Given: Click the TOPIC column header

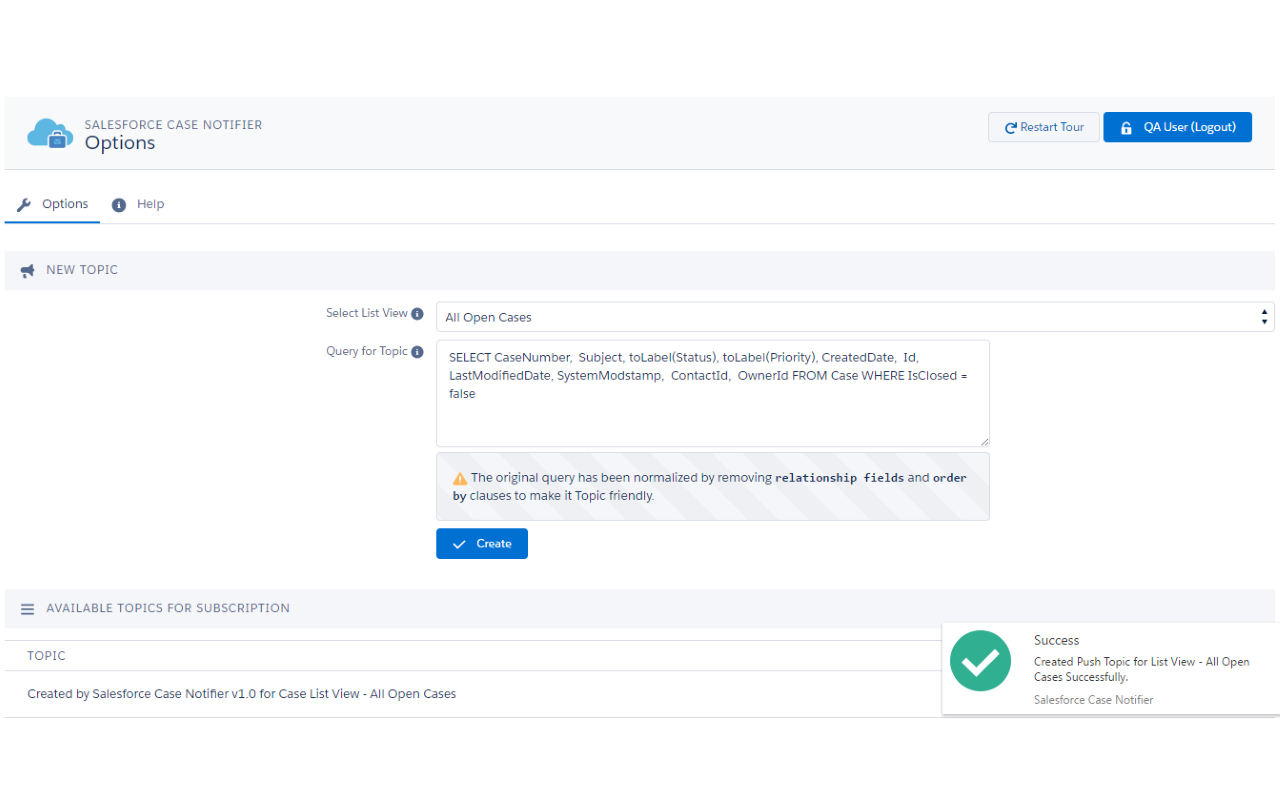Looking at the screenshot, I should [46, 656].
